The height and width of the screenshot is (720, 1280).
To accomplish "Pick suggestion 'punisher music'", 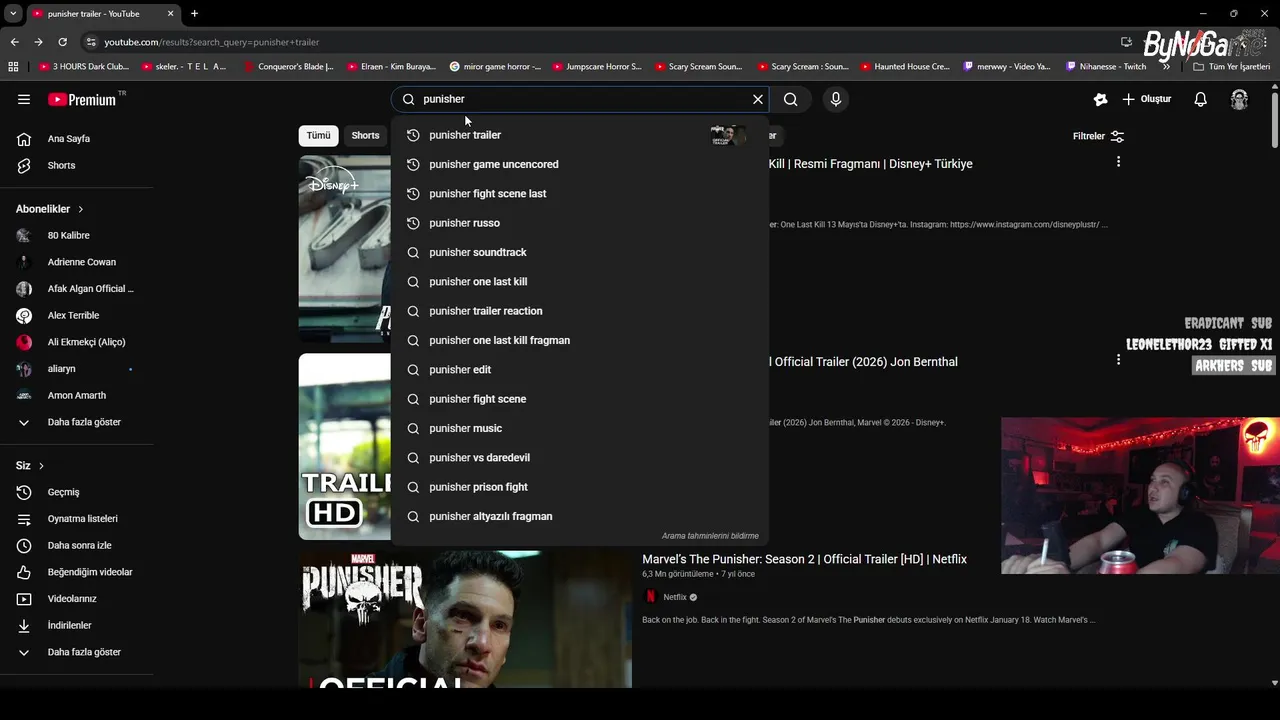I will [x=578, y=428].
